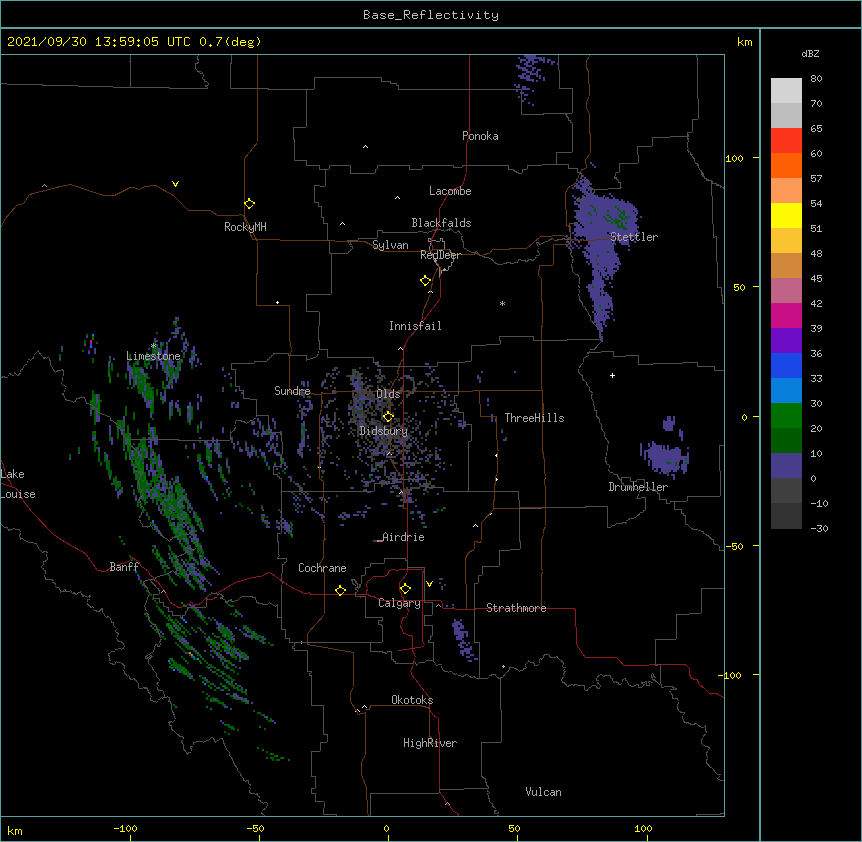Select the Sundre town label

click(292, 391)
